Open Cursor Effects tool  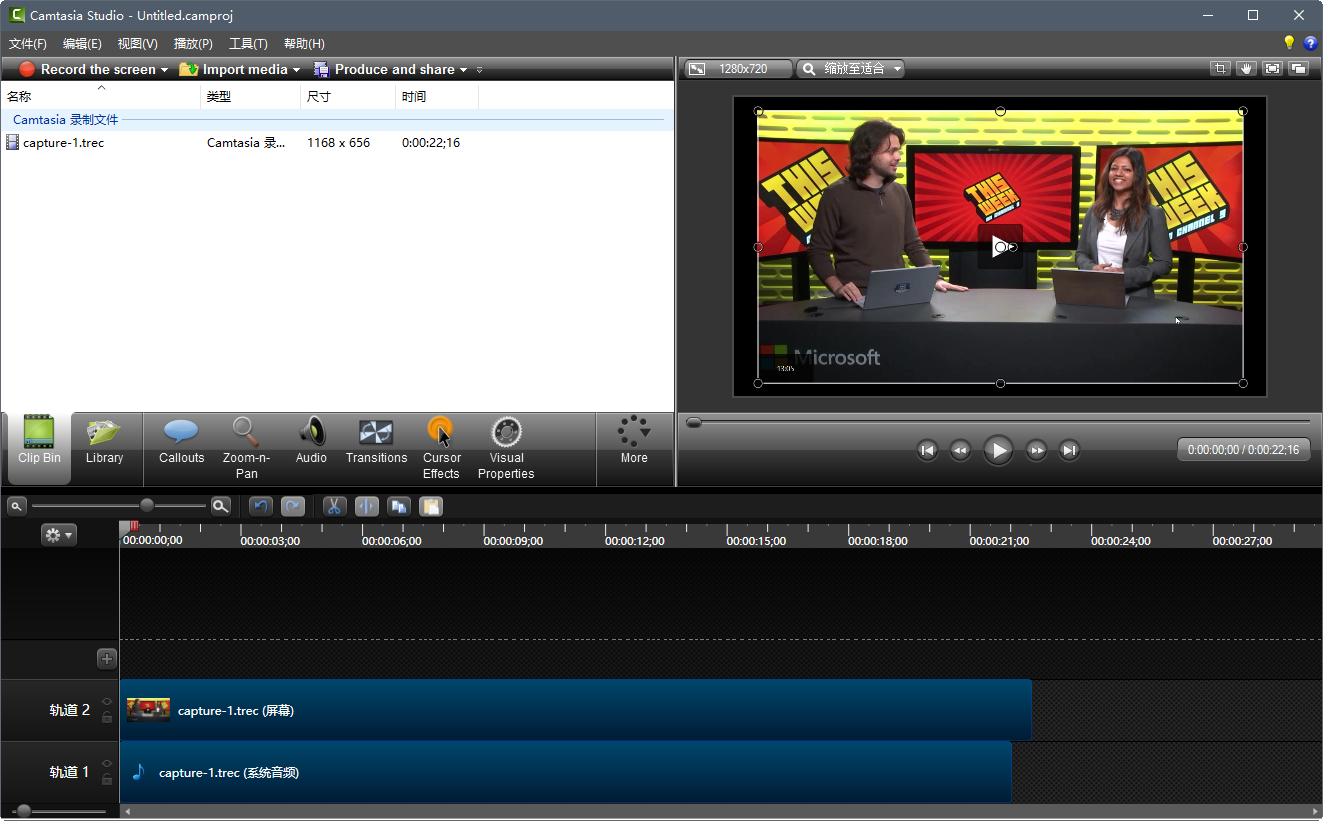point(441,448)
